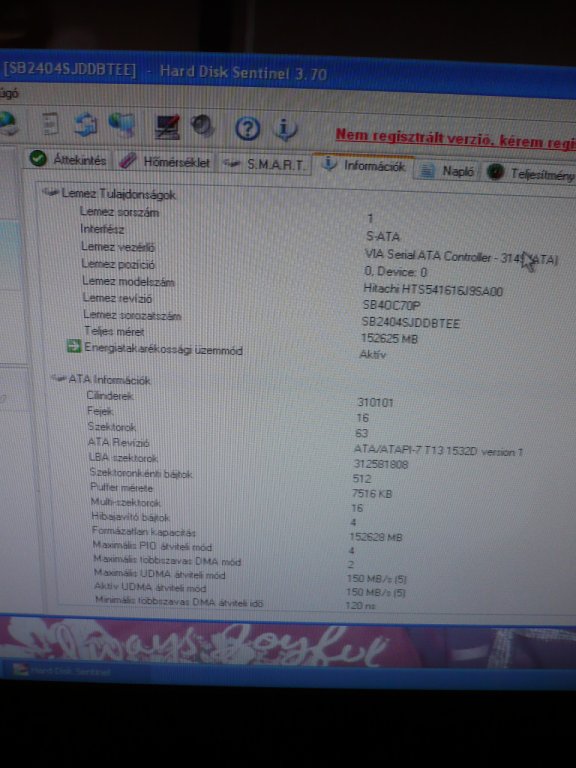The height and width of the screenshot is (768, 576).
Task: Click the Hitachi HTS541616J9SA00 model value
Action: coord(433,289)
